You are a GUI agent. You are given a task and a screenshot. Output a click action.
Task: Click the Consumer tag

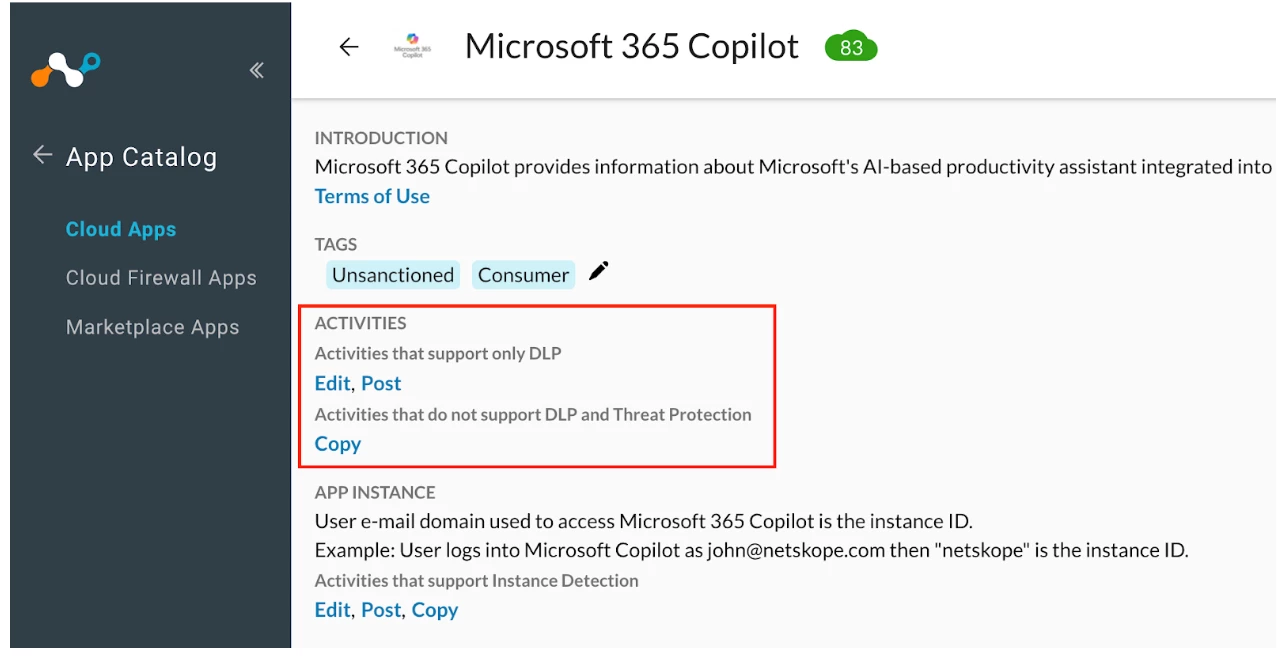point(523,275)
